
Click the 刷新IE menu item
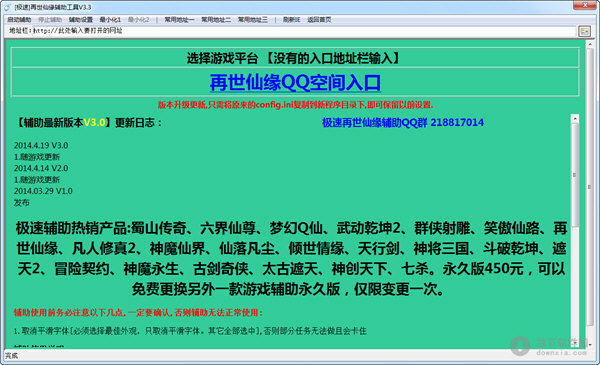292,20
